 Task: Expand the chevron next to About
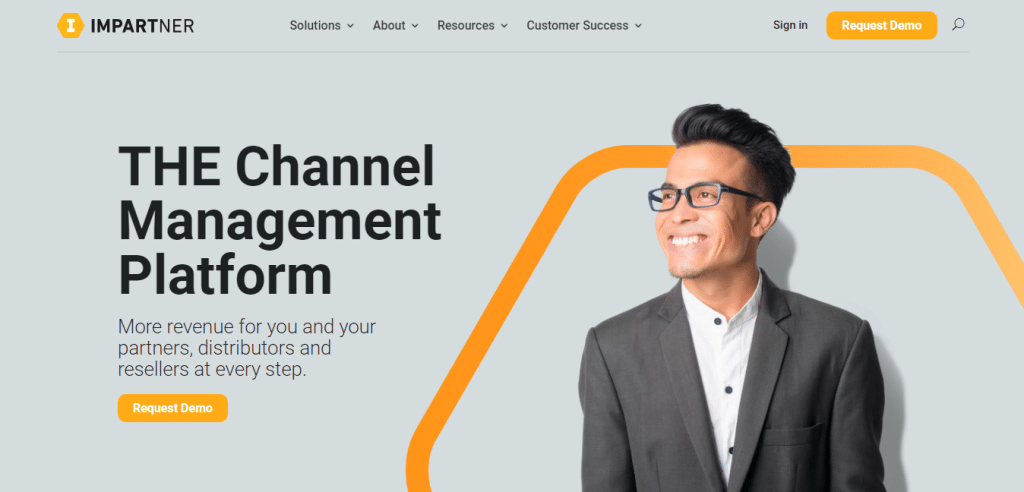[415, 25]
